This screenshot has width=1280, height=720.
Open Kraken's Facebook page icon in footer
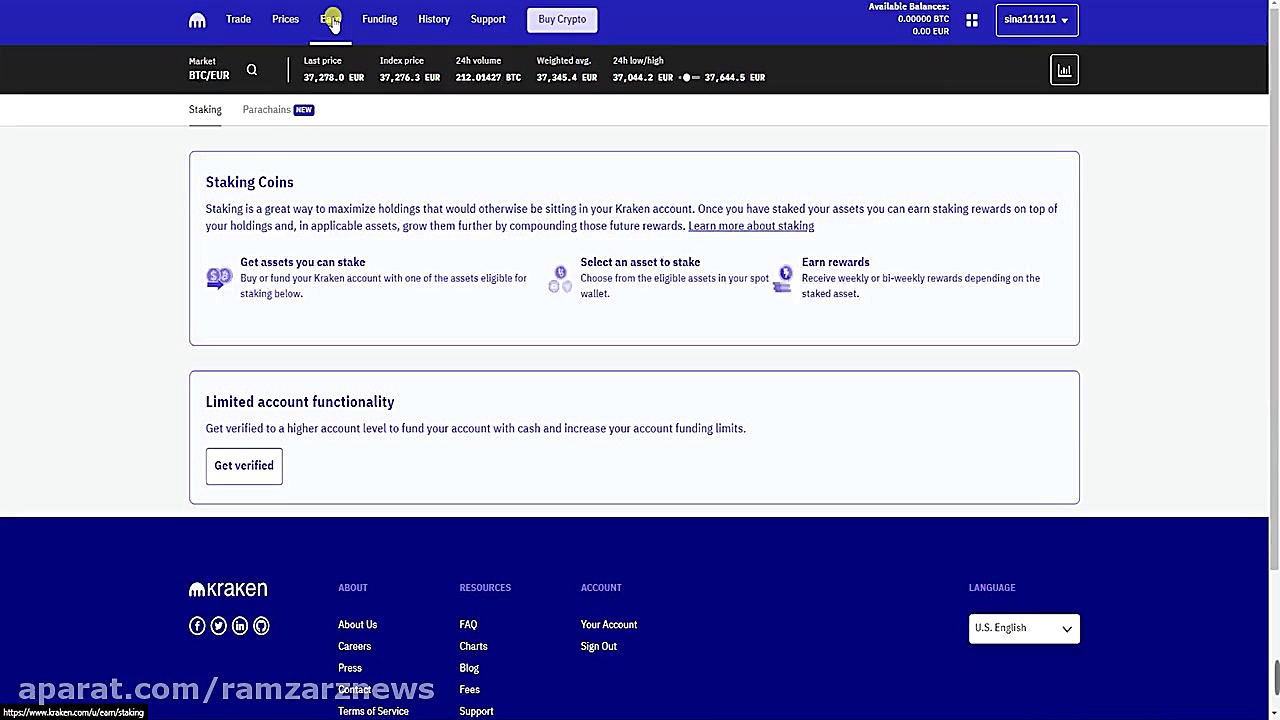(x=197, y=626)
